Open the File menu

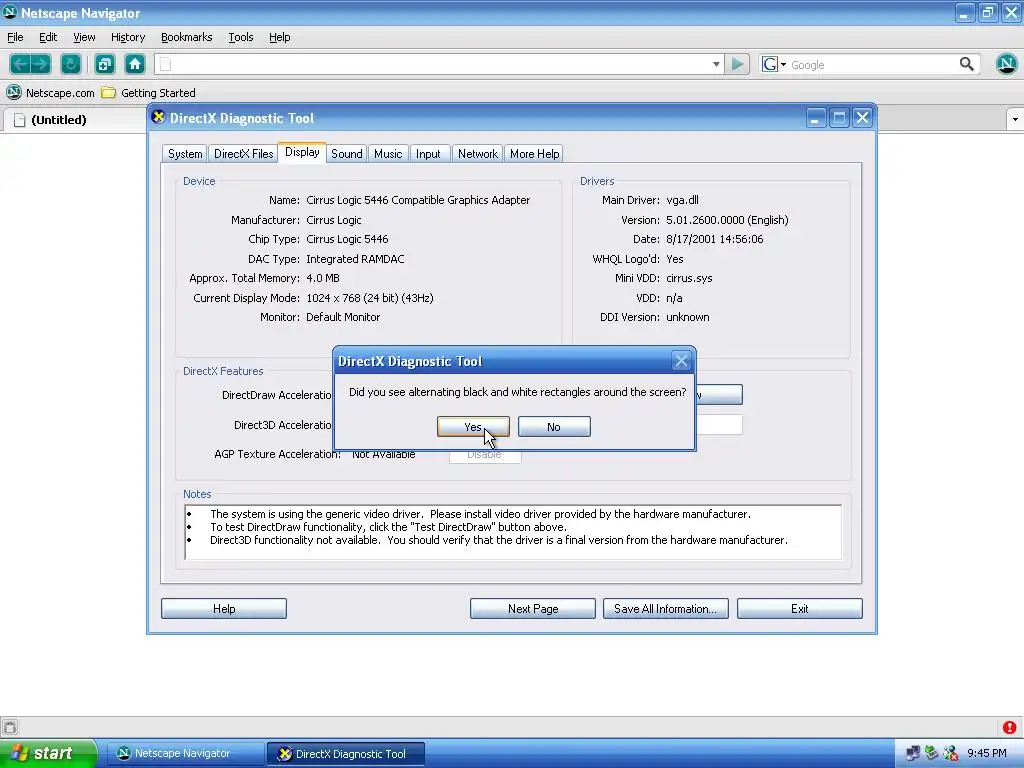[15, 37]
